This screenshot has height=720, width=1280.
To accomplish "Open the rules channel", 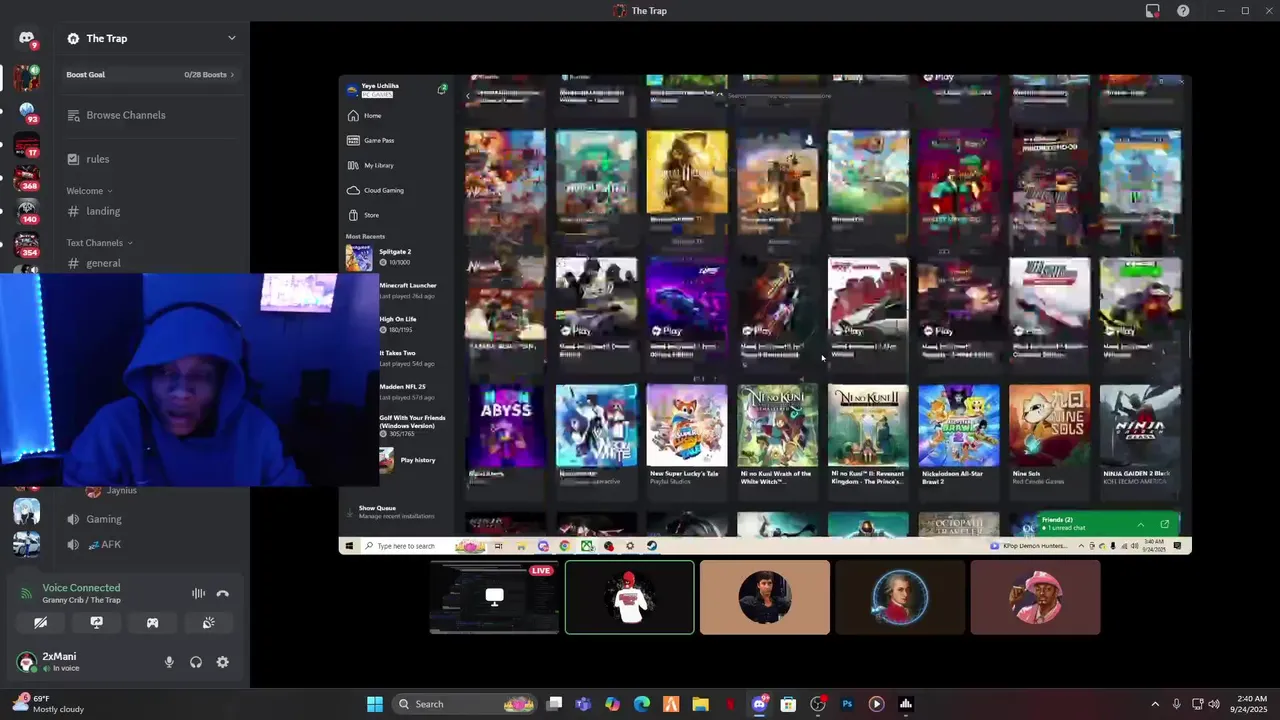I will click(x=97, y=159).
